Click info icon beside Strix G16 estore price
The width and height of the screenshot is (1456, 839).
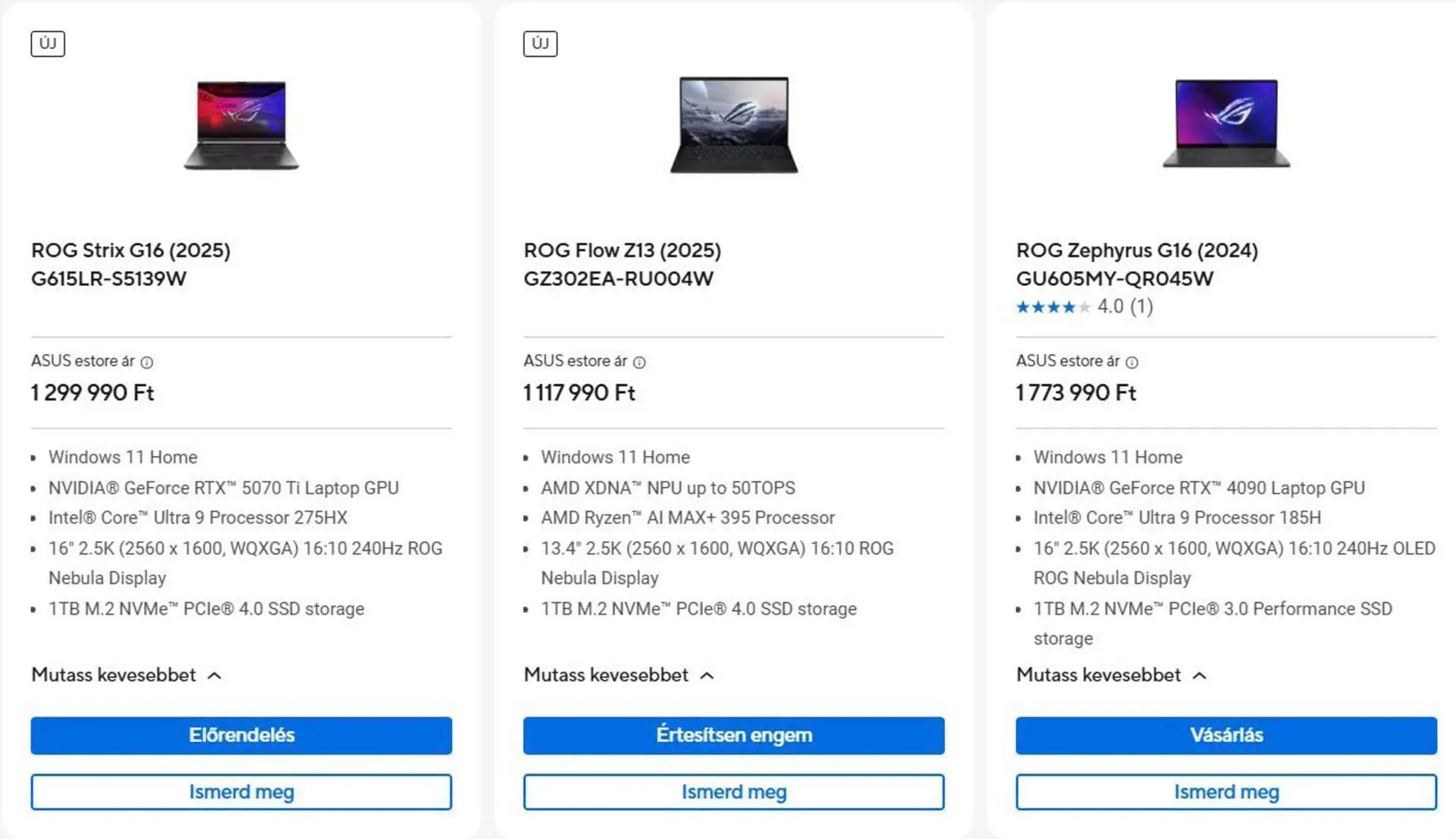(x=147, y=363)
